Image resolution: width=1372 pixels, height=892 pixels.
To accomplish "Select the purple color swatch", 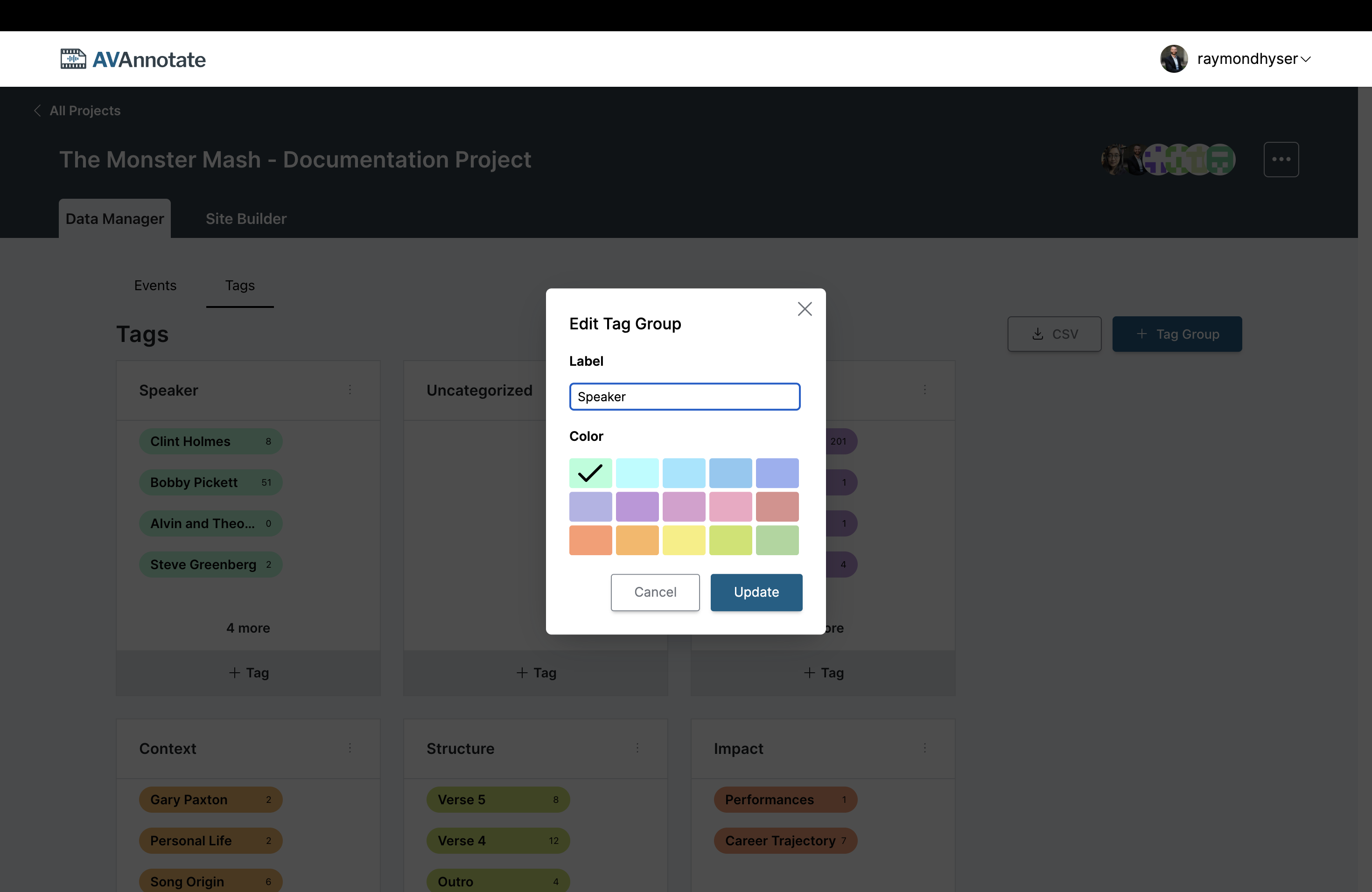I will pyautogui.click(x=637, y=507).
